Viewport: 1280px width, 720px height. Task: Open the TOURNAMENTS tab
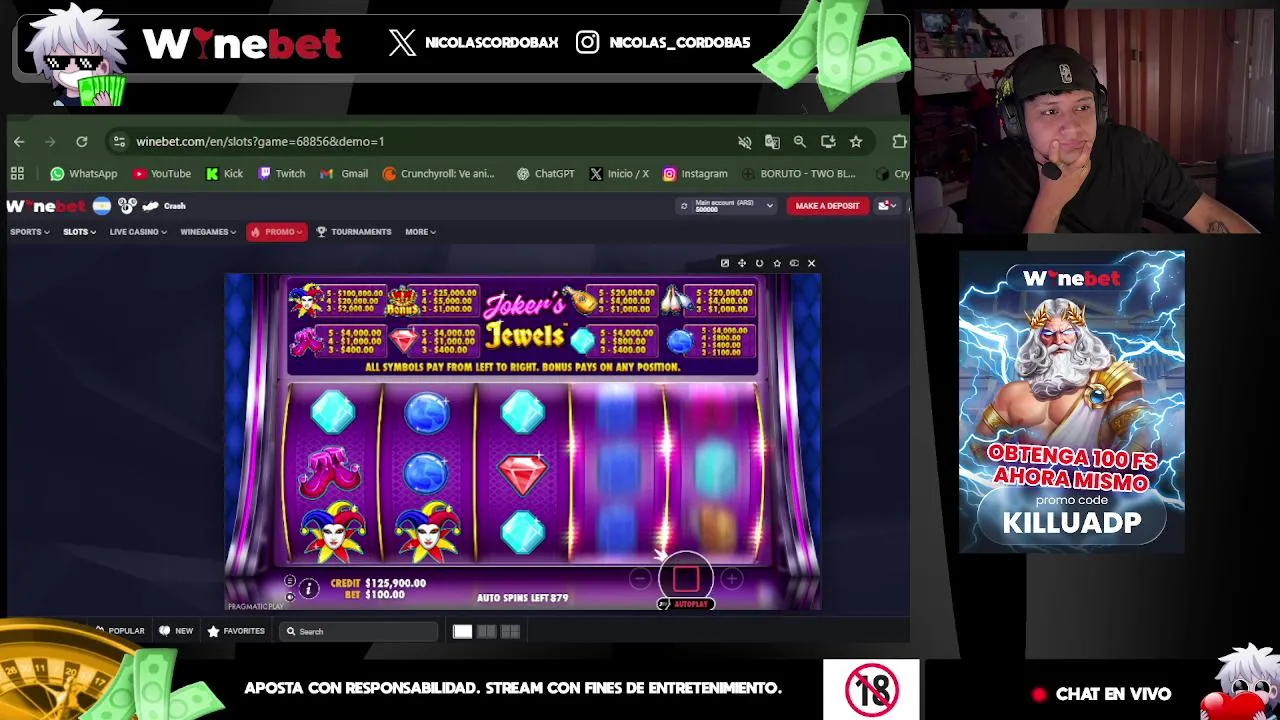353,232
